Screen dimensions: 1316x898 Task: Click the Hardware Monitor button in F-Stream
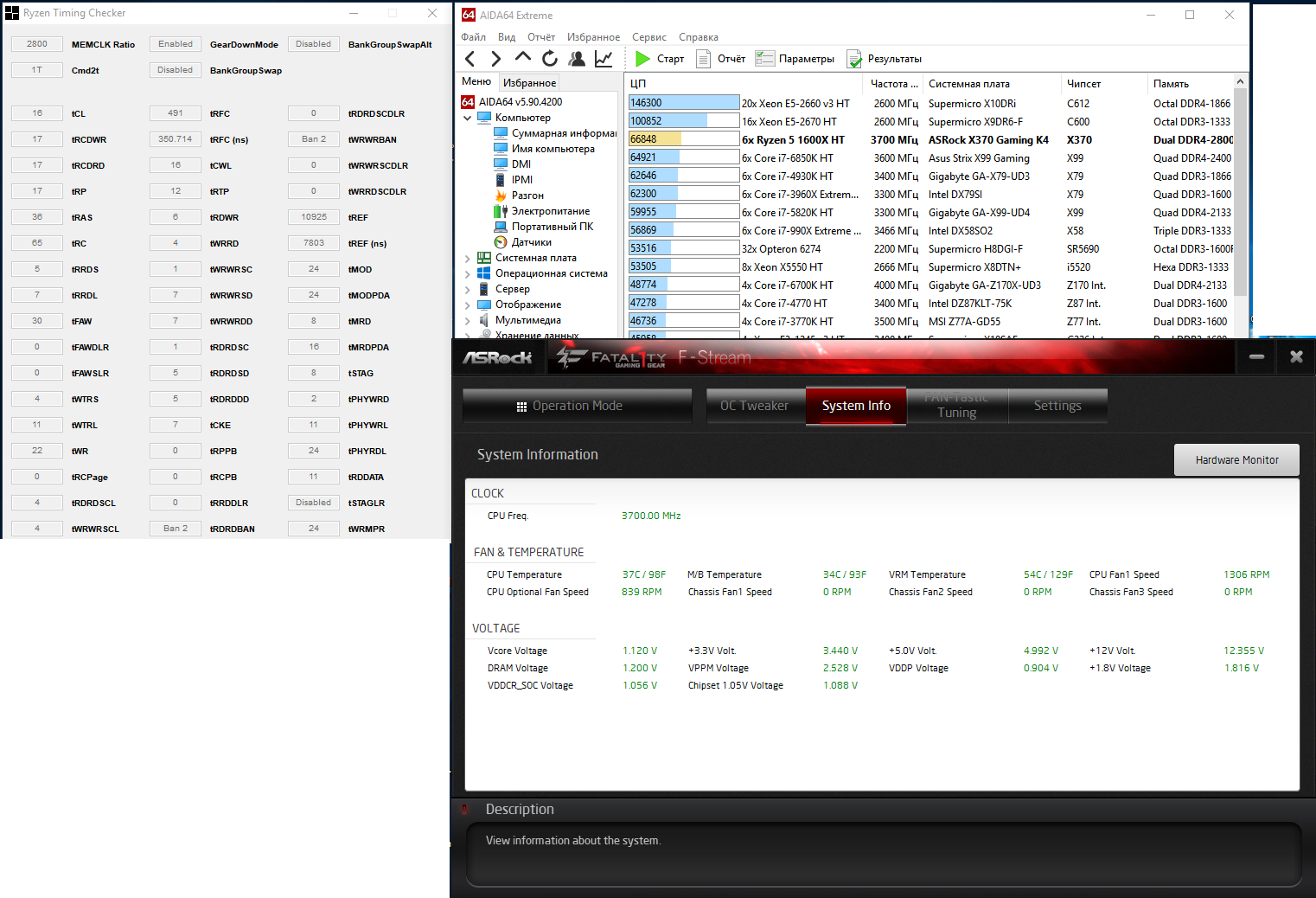[1236, 460]
